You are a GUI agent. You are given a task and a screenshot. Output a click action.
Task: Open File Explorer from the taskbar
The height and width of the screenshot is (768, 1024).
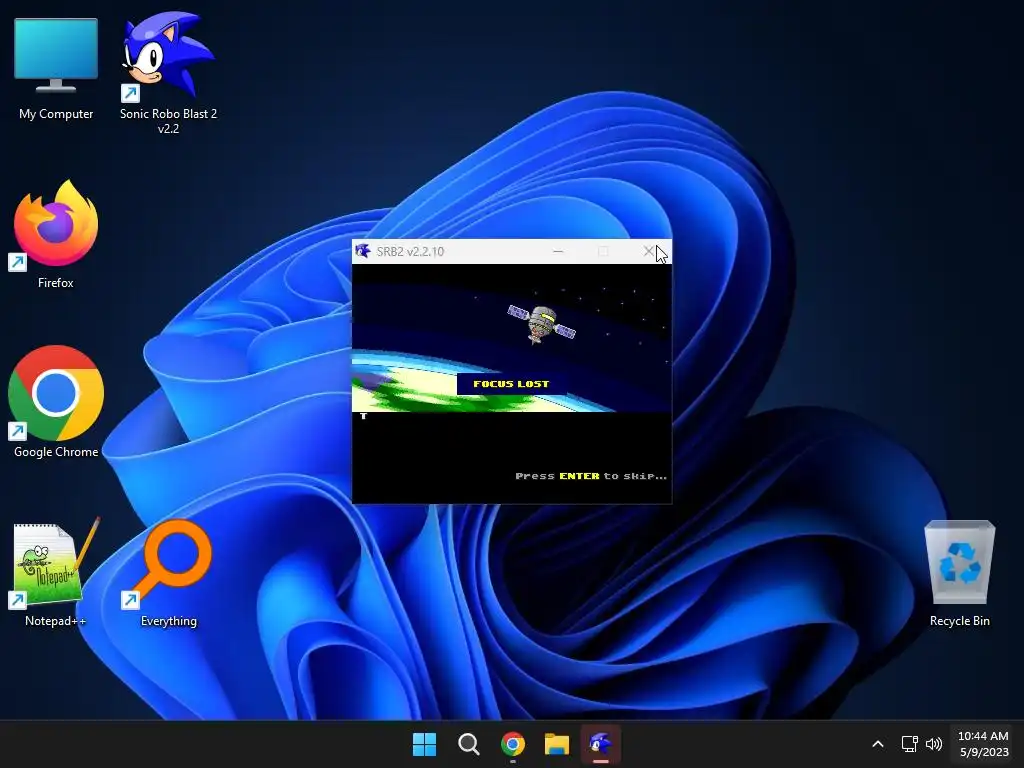[x=557, y=744]
